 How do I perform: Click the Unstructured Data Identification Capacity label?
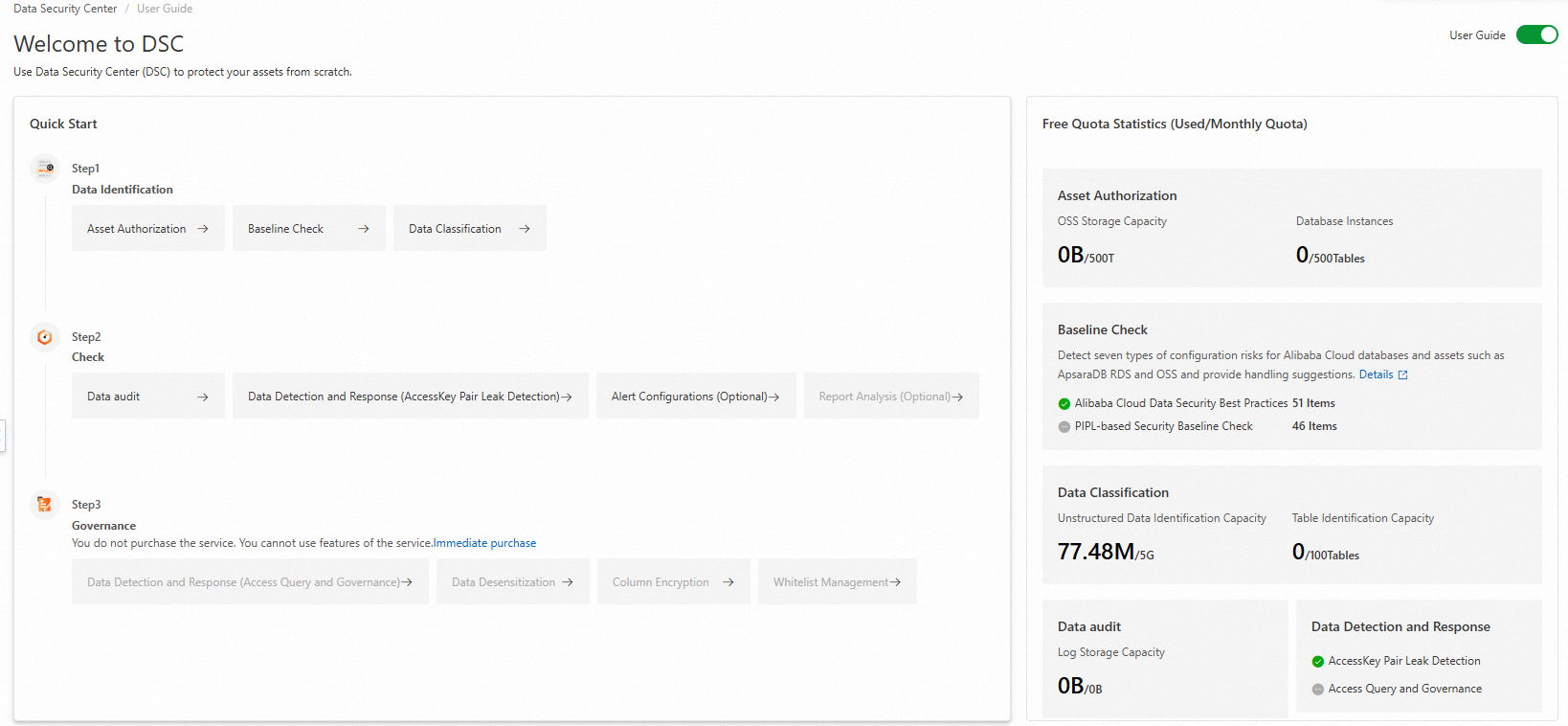[1162, 518]
